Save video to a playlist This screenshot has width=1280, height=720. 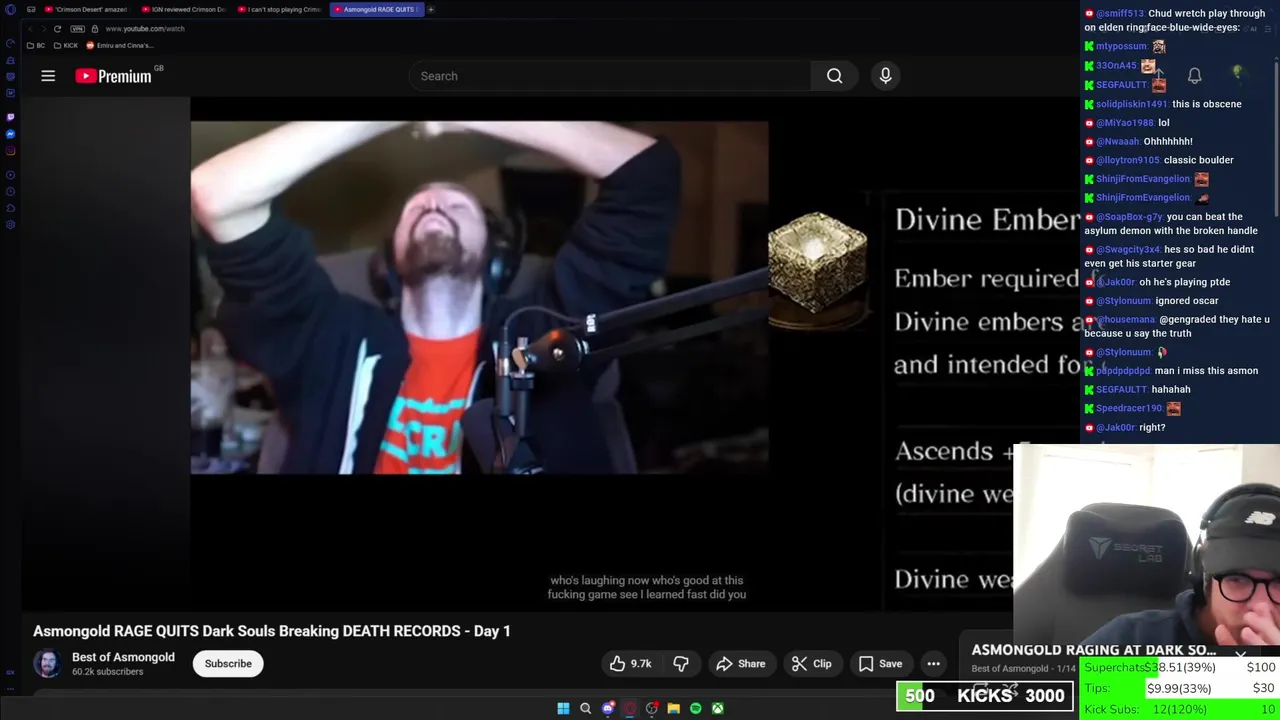pos(880,664)
